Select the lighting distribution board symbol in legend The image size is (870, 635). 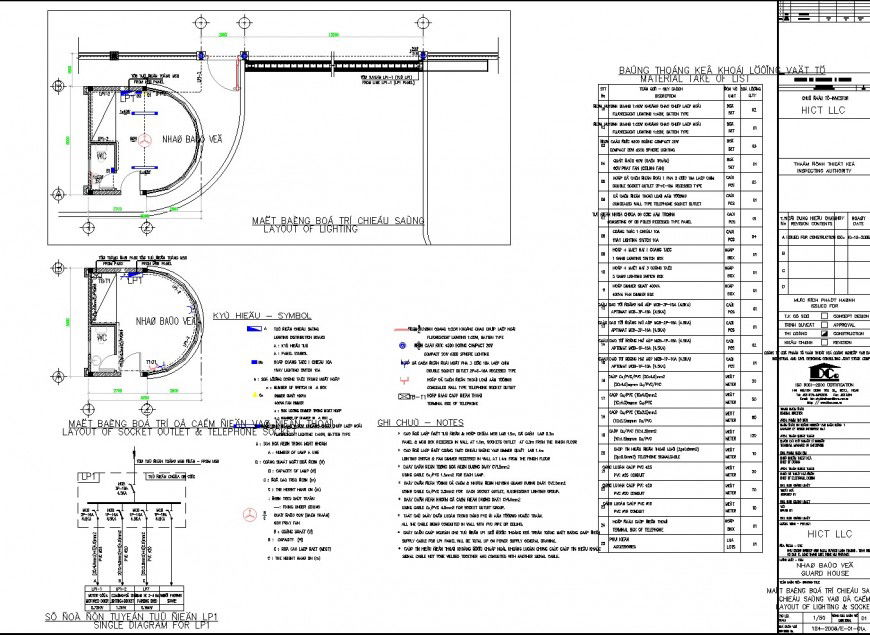point(252,329)
